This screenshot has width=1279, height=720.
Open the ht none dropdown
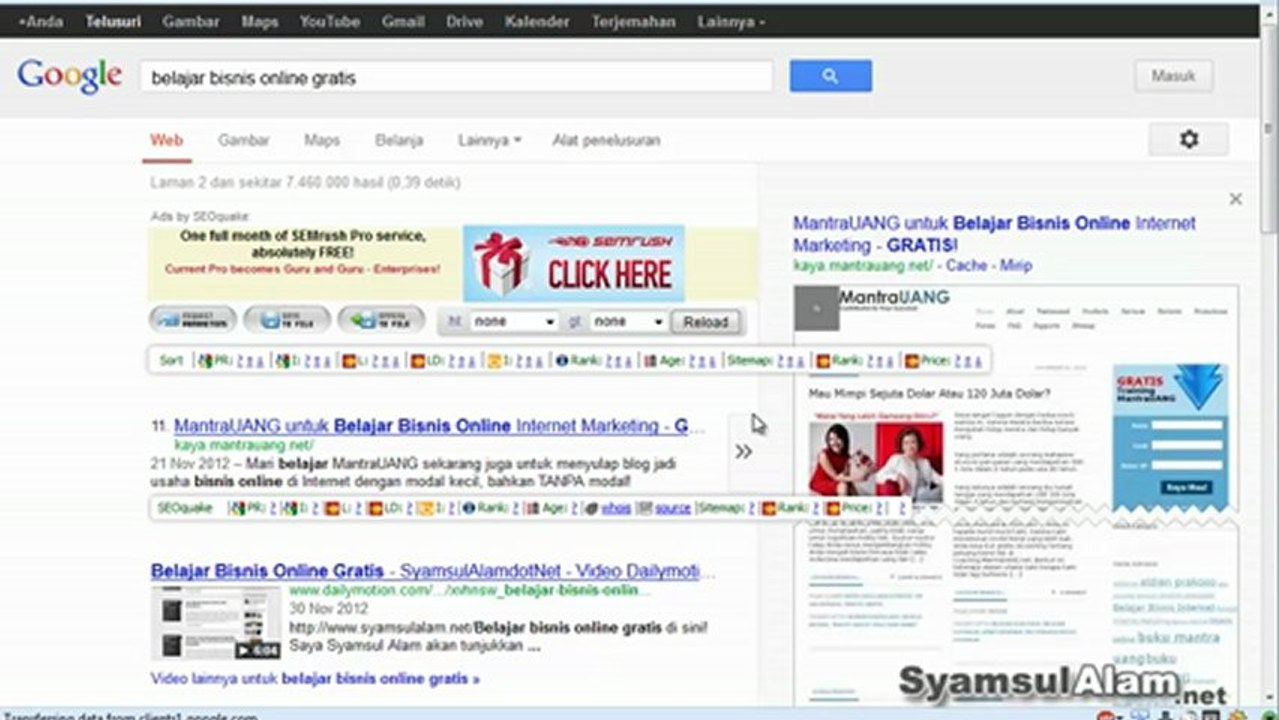(x=513, y=322)
